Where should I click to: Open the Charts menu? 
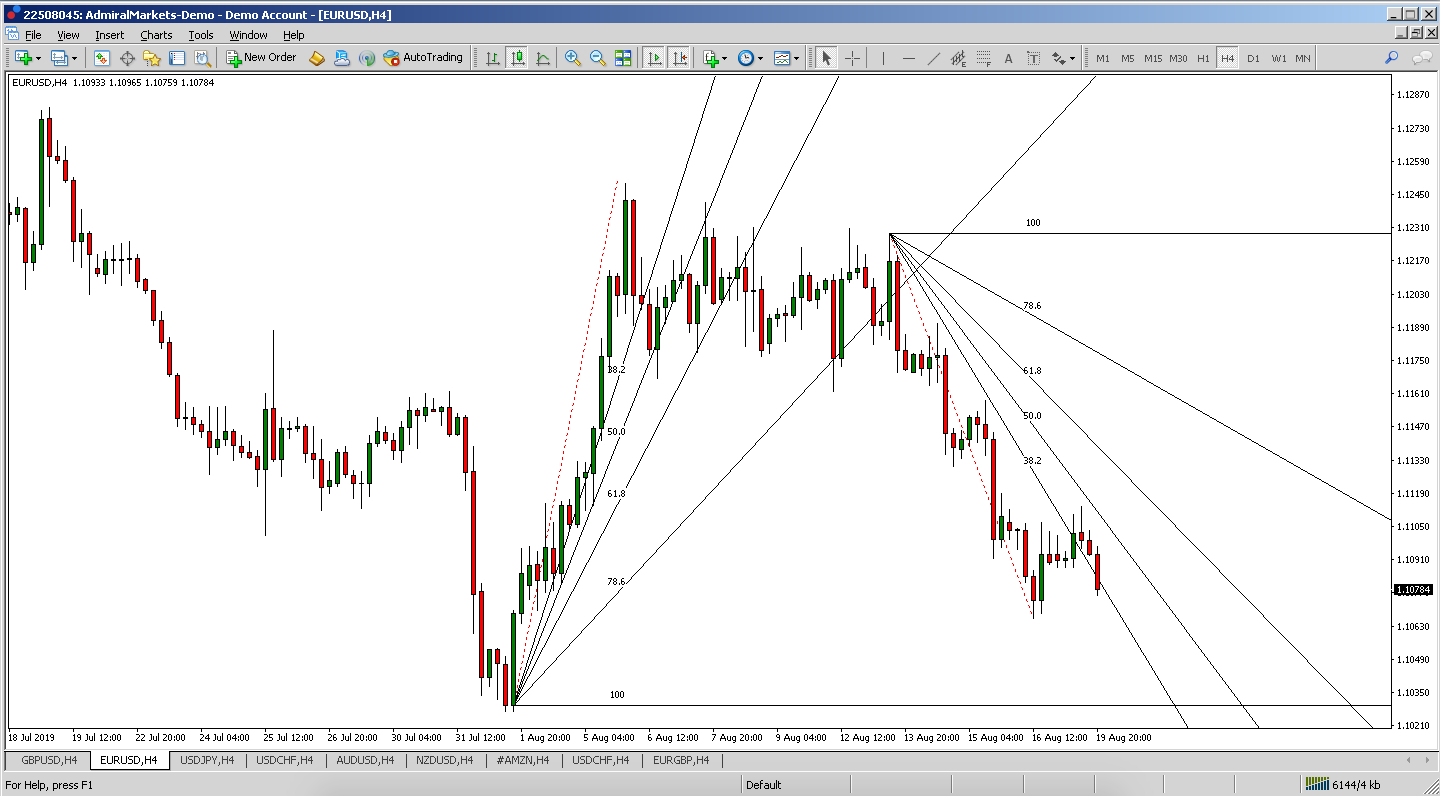(156, 34)
